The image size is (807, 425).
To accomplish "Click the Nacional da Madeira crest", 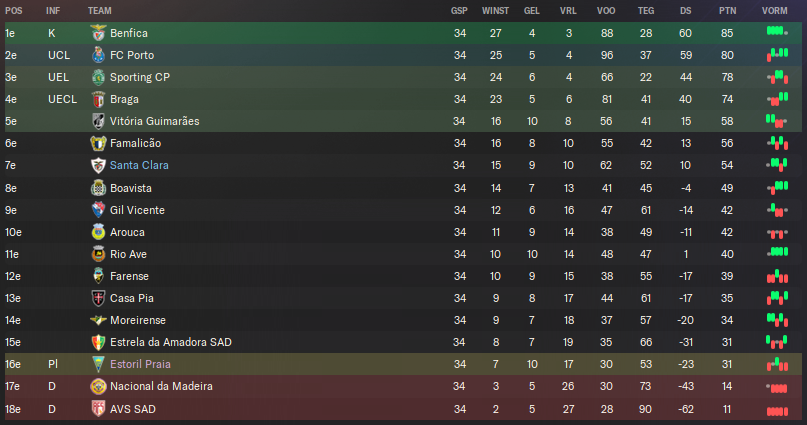I will [x=98, y=386].
